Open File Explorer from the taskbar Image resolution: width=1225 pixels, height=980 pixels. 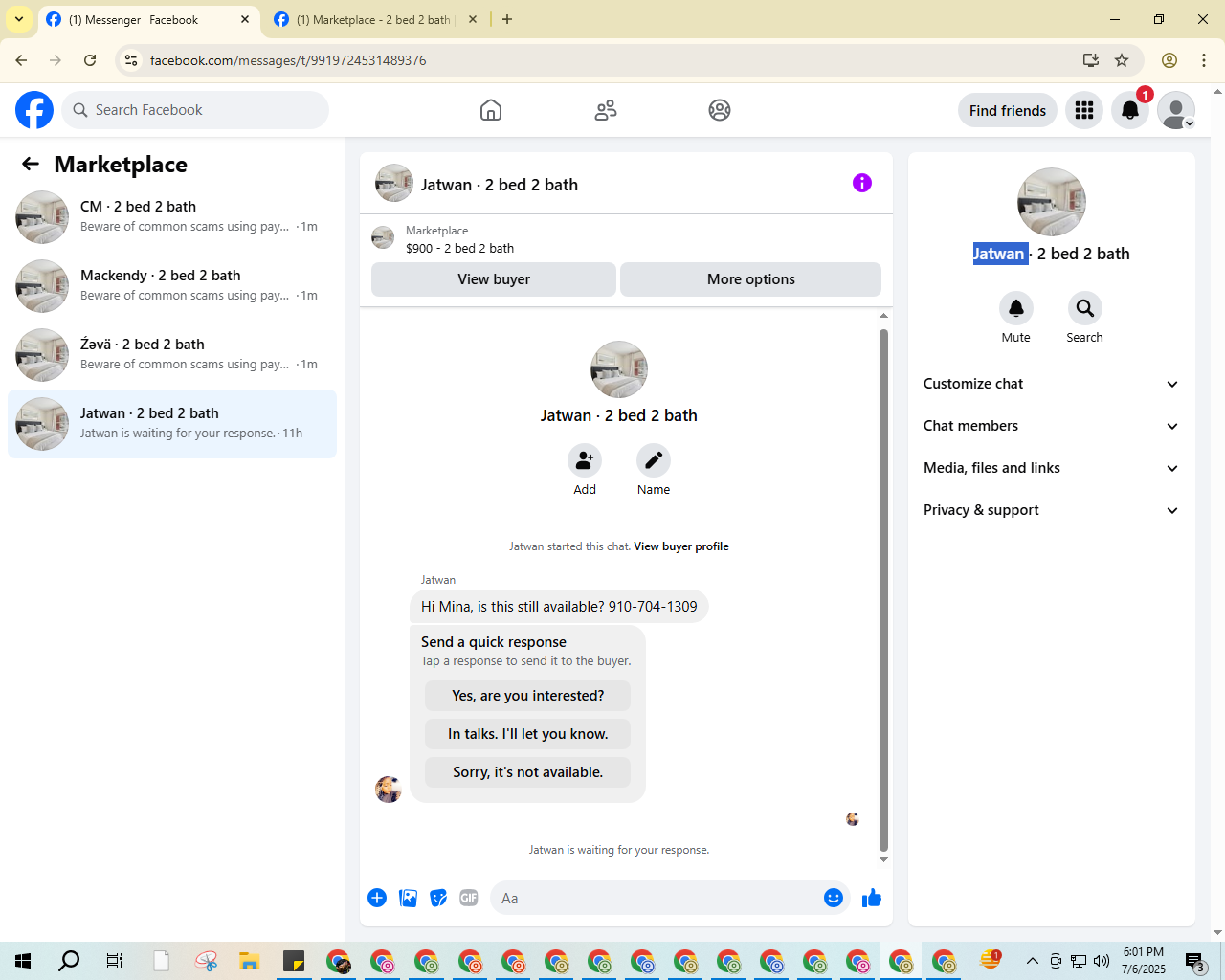coord(250,961)
